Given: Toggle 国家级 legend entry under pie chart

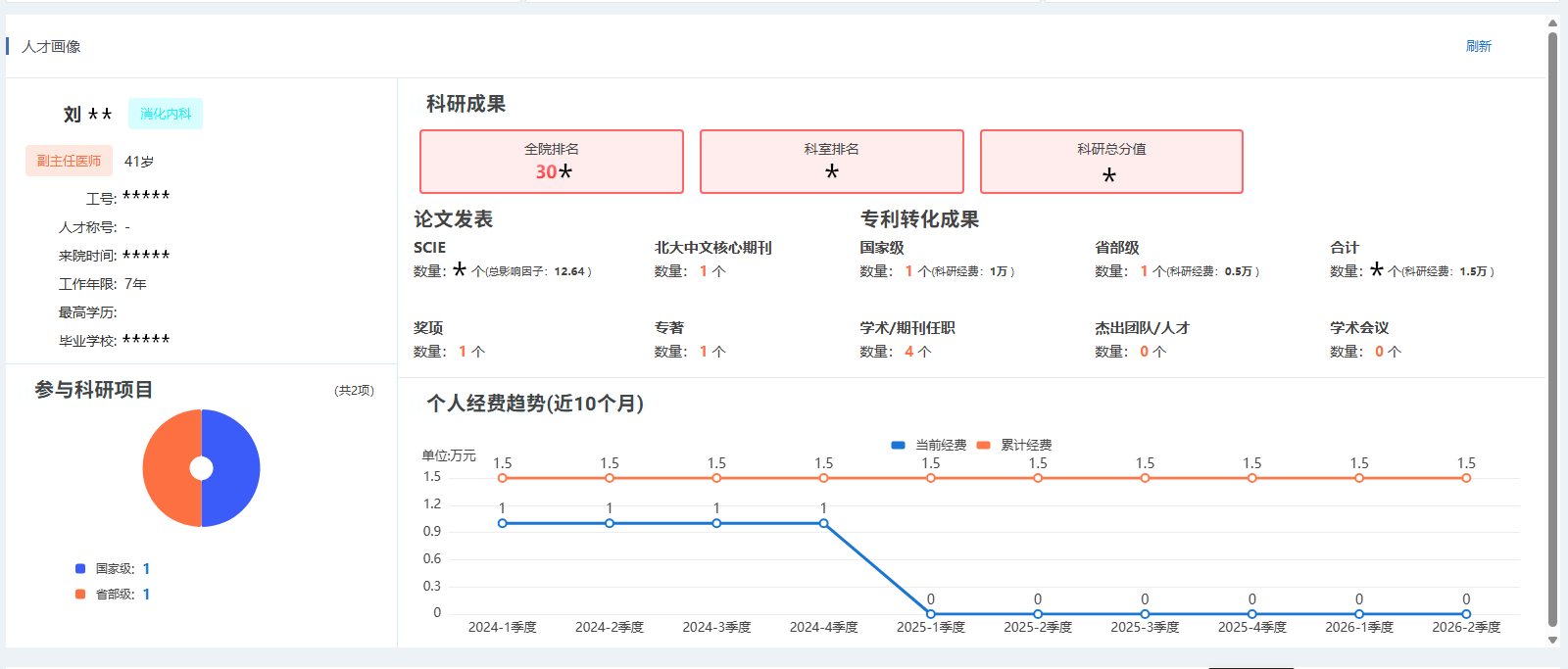Looking at the screenshot, I should 113,569.
